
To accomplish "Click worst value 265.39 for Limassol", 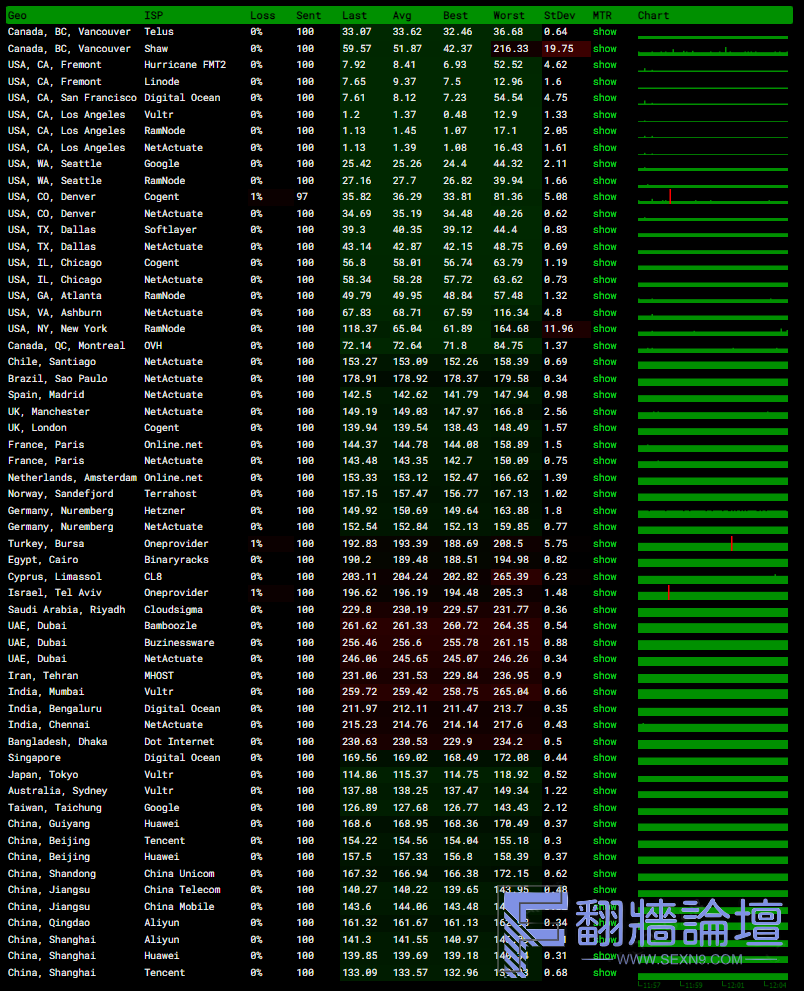I will click(x=511, y=576).
